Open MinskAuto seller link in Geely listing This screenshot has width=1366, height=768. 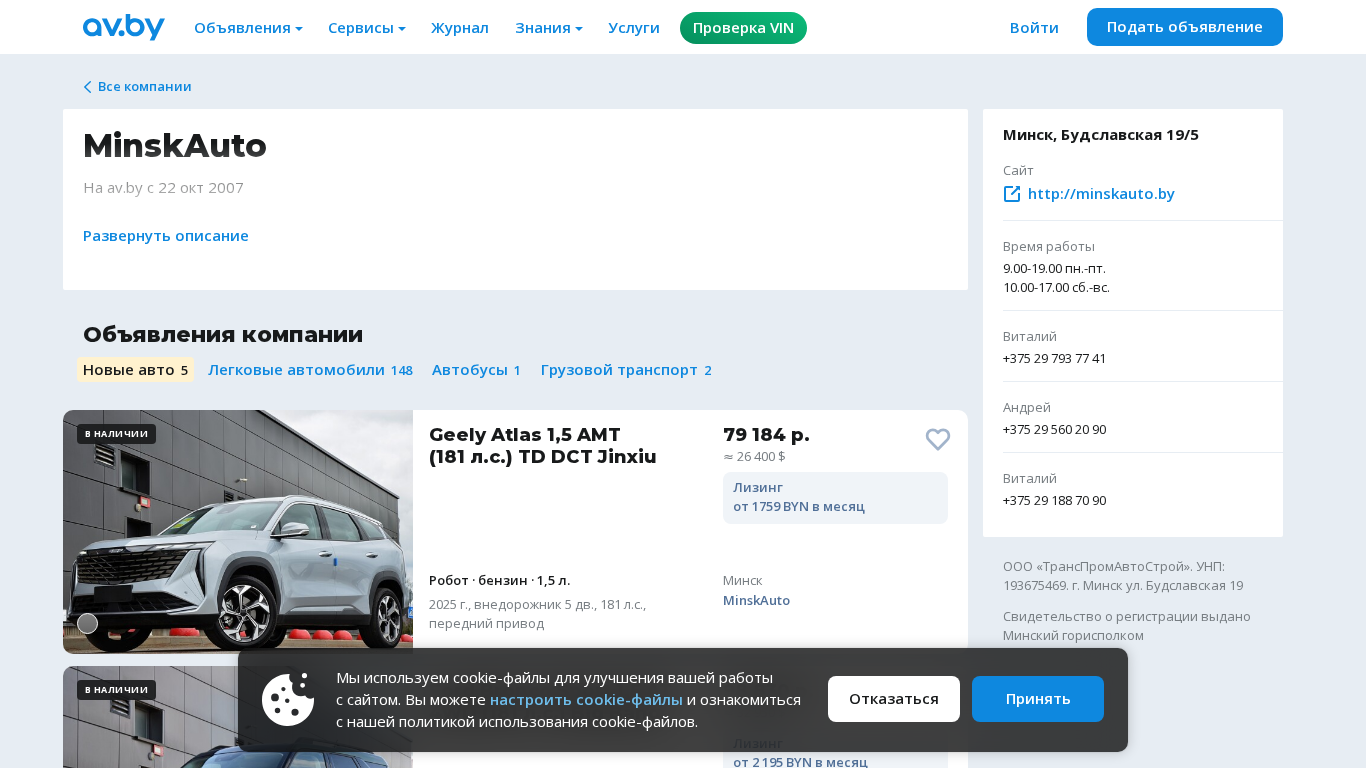(756, 601)
